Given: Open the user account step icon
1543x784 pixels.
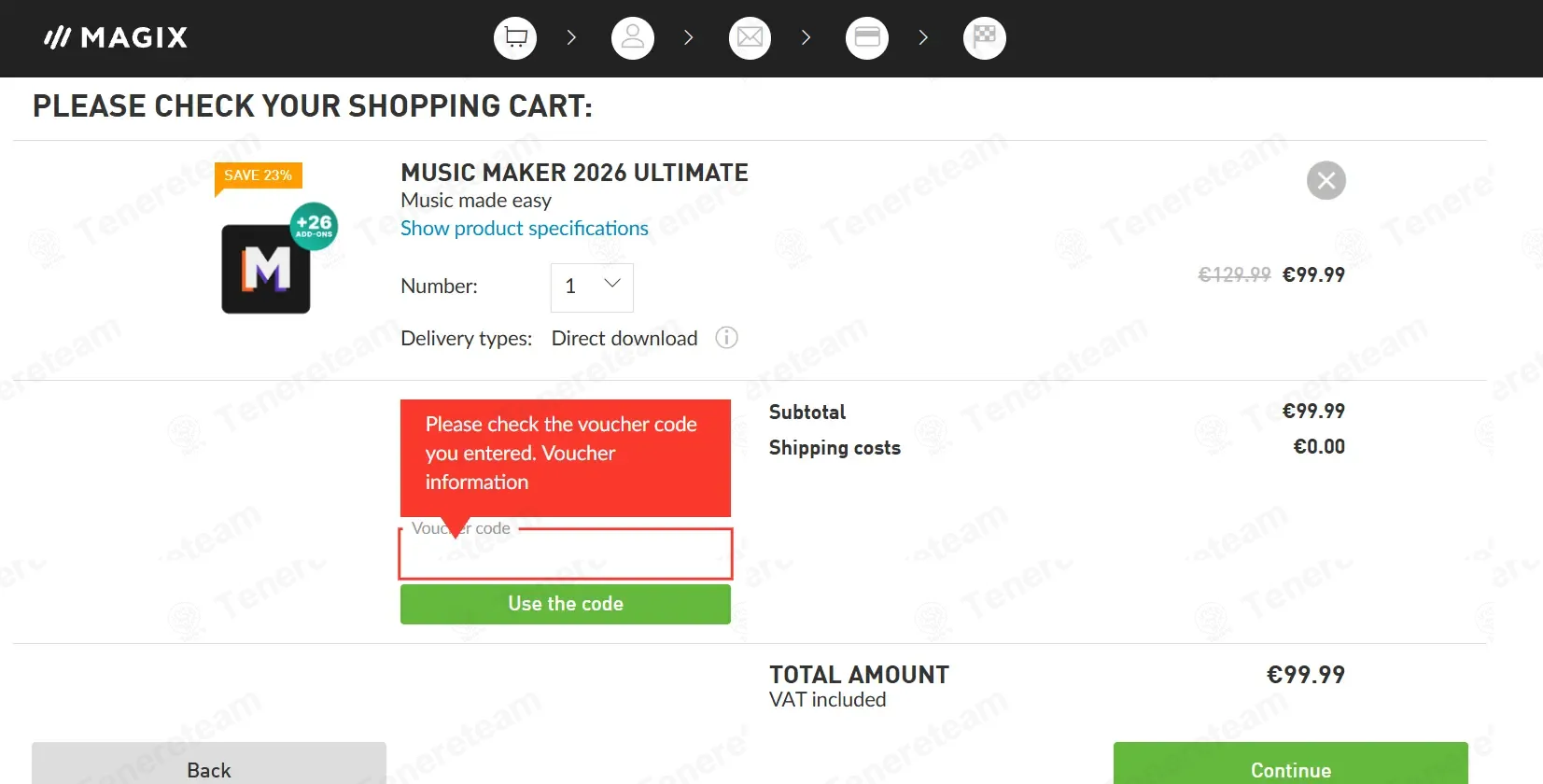Looking at the screenshot, I should click(x=633, y=38).
